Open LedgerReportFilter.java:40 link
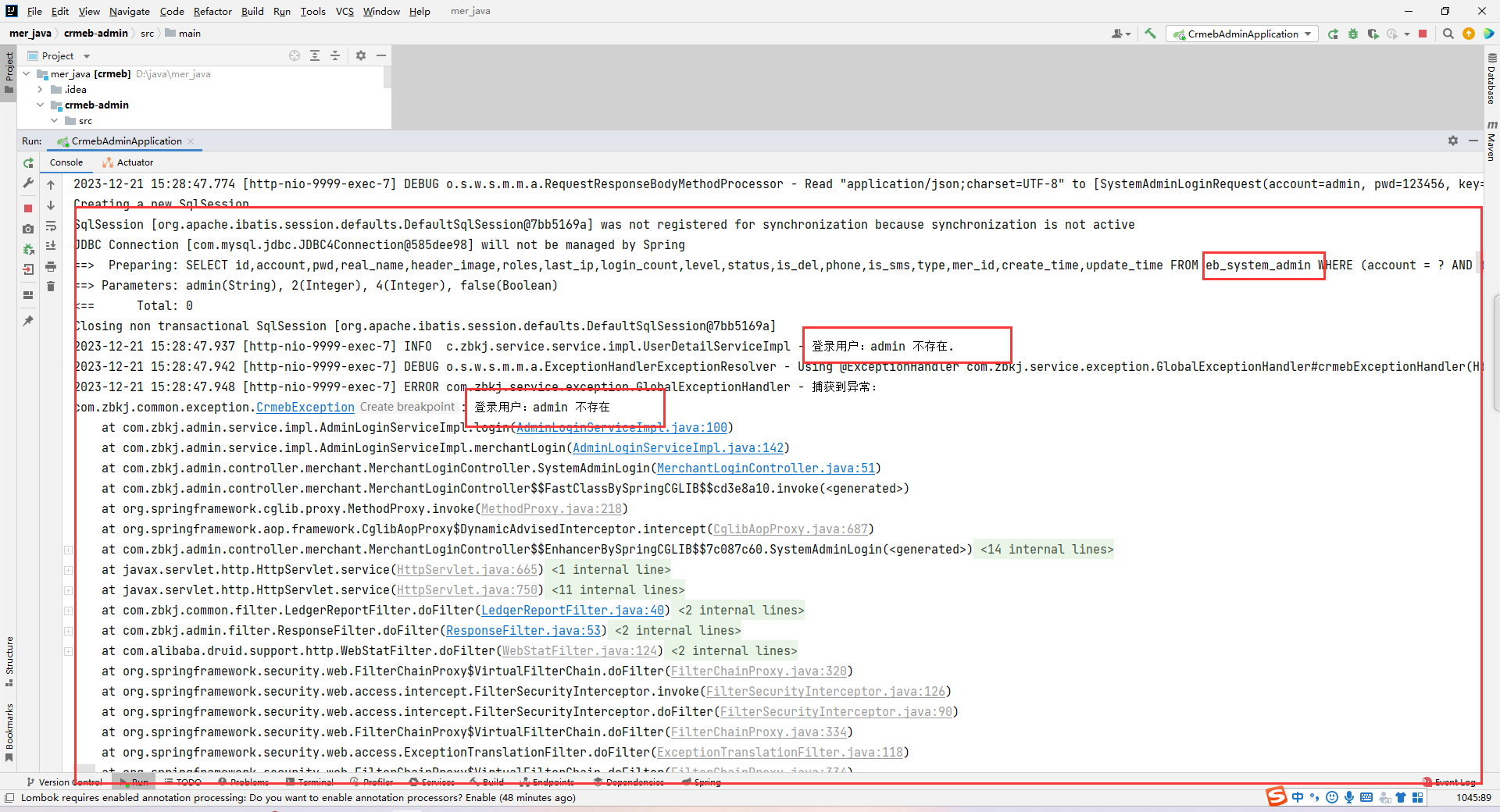Viewport: 1500px width, 812px height. pyautogui.click(x=573, y=611)
